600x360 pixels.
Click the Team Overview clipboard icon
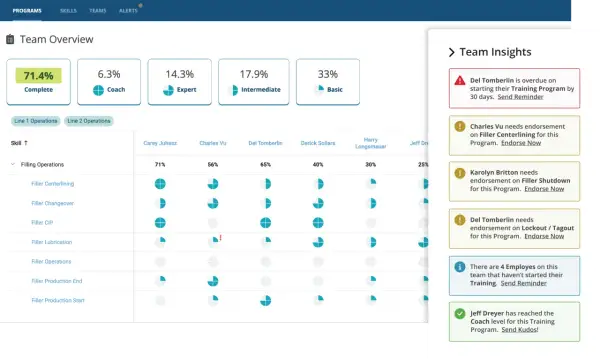coord(10,39)
